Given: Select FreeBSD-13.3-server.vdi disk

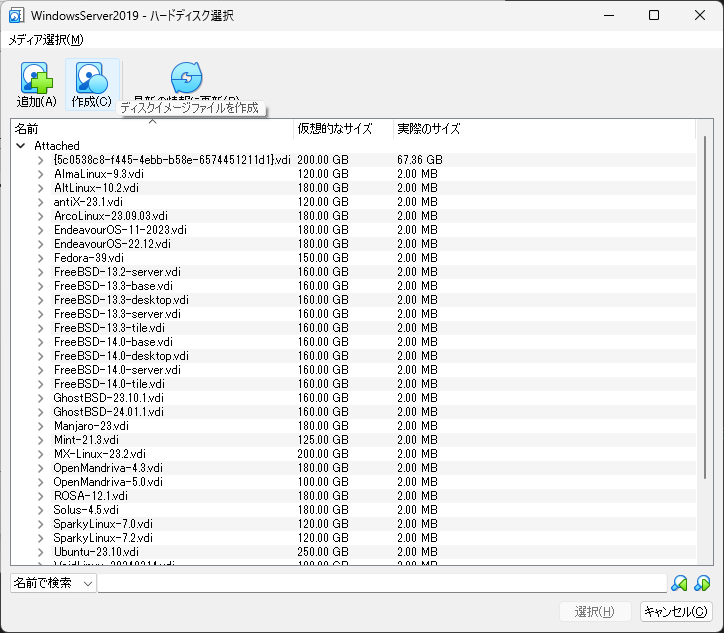Looking at the screenshot, I should pyautogui.click(x=117, y=314).
